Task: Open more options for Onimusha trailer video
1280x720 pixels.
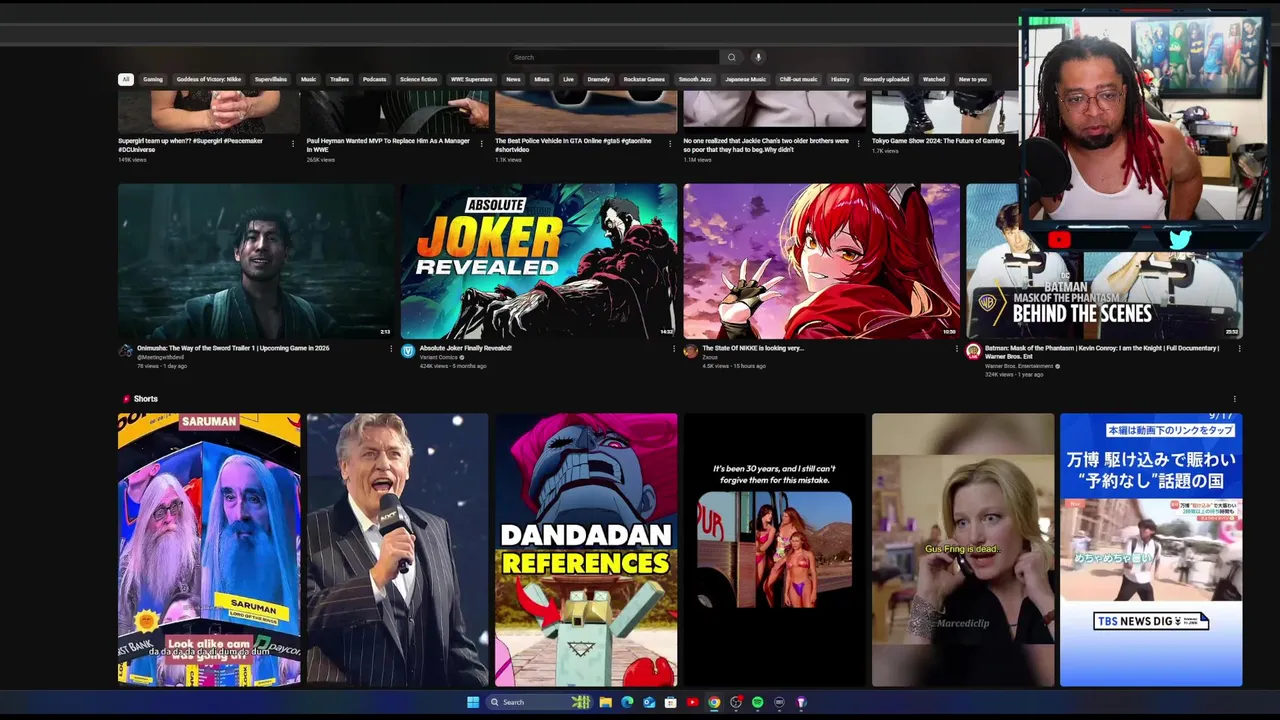Action: tap(391, 349)
